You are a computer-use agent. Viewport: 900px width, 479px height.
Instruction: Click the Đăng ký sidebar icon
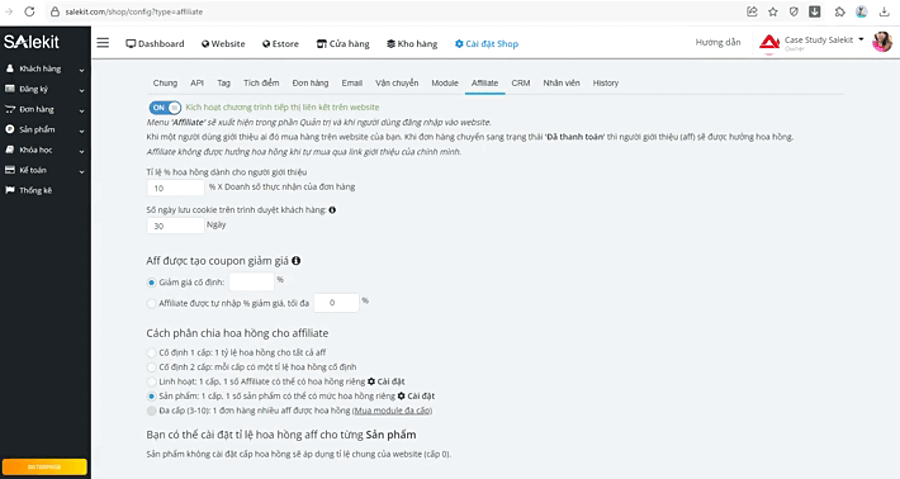pos(10,89)
